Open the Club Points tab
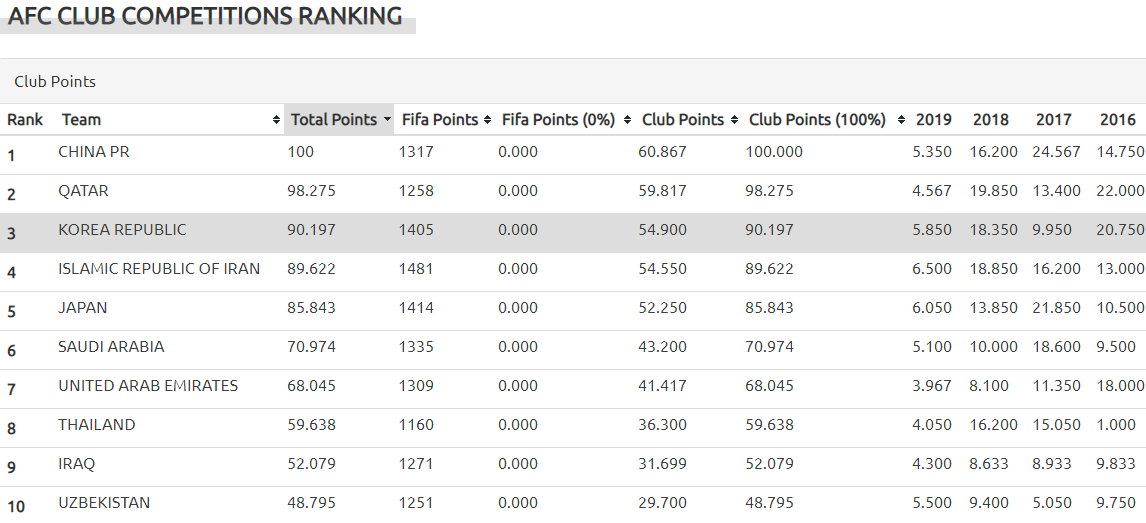 [x=55, y=81]
